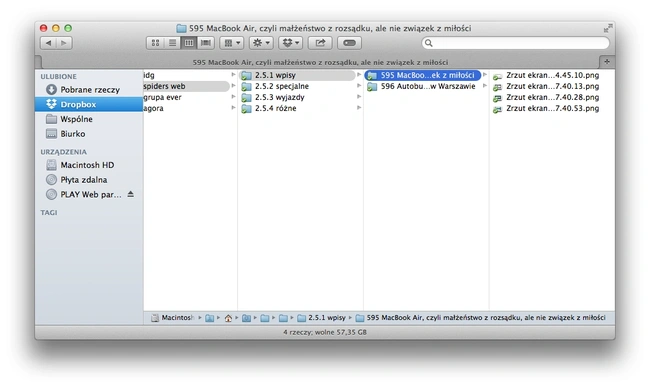Click the magnifier icon in search field
The height and width of the screenshot is (388, 650).
[x=429, y=43]
